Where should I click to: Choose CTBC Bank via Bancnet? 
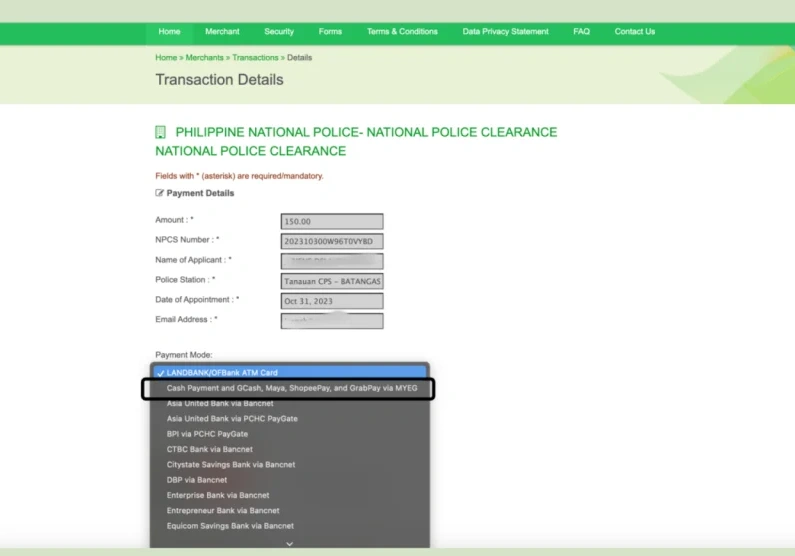[x=290, y=449]
